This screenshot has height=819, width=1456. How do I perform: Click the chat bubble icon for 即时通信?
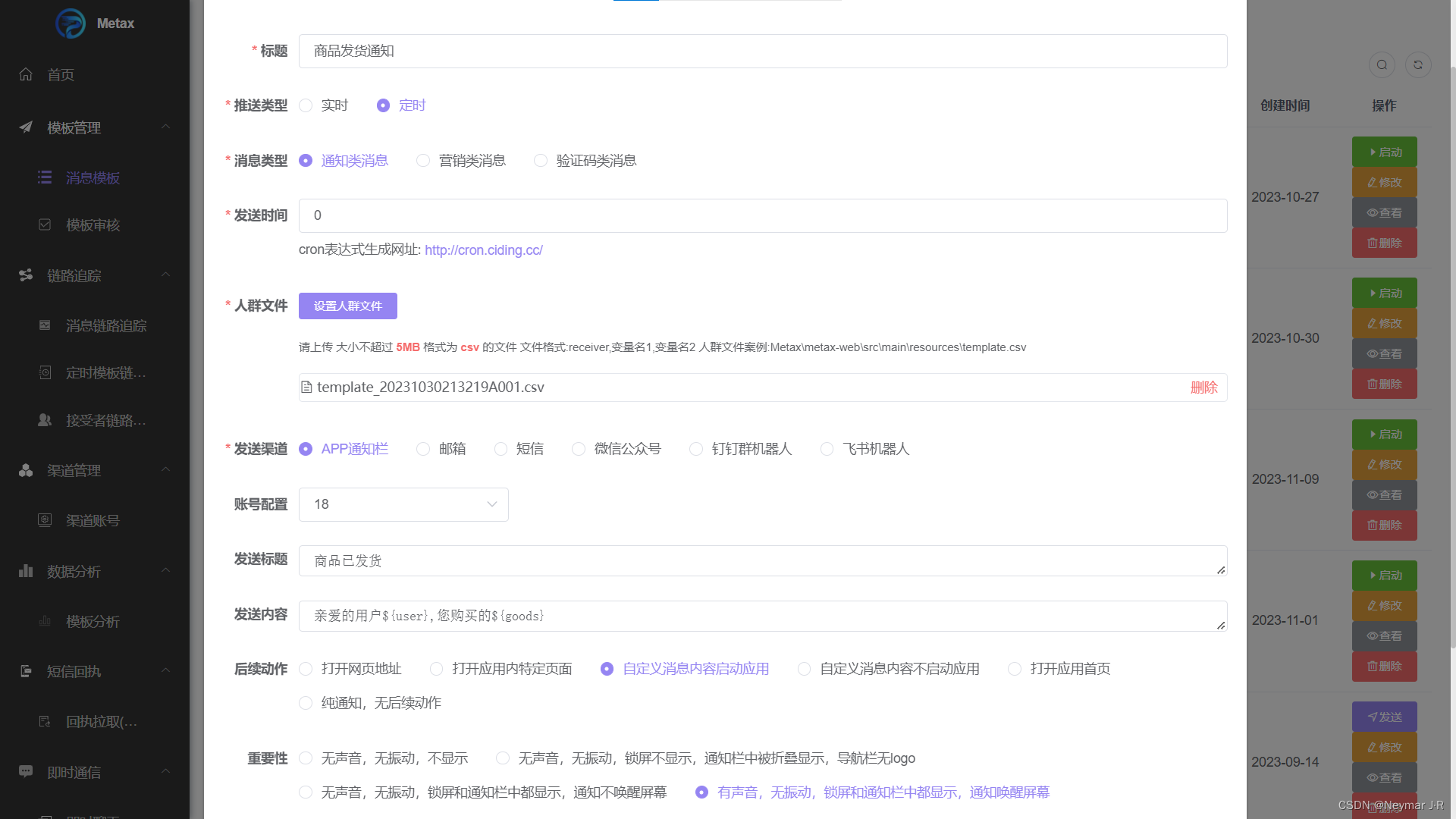(26, 771)
